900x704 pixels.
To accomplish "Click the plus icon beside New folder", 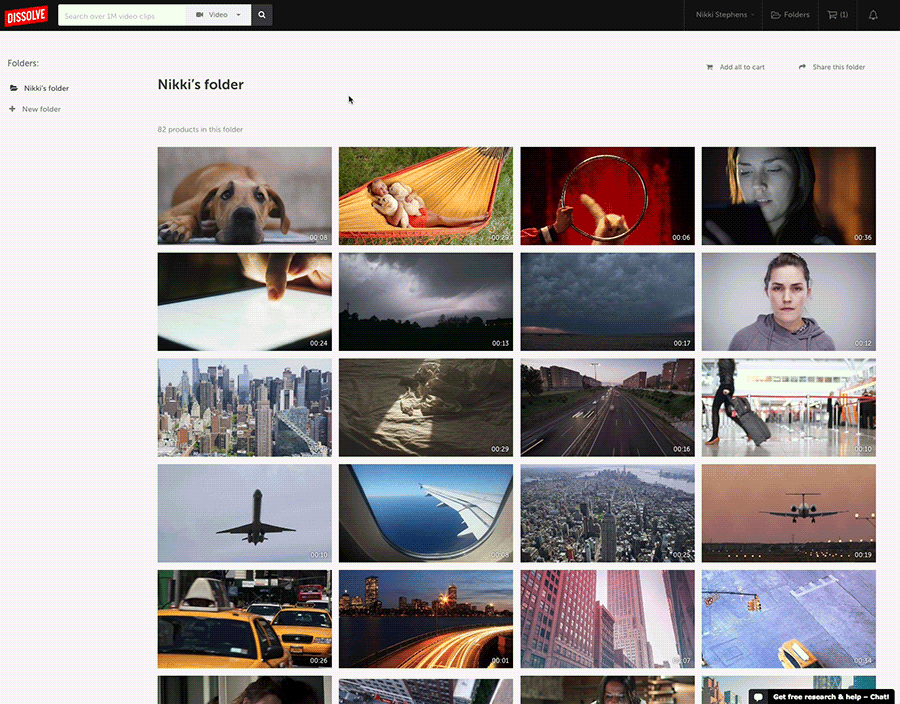I will point(12,108).
